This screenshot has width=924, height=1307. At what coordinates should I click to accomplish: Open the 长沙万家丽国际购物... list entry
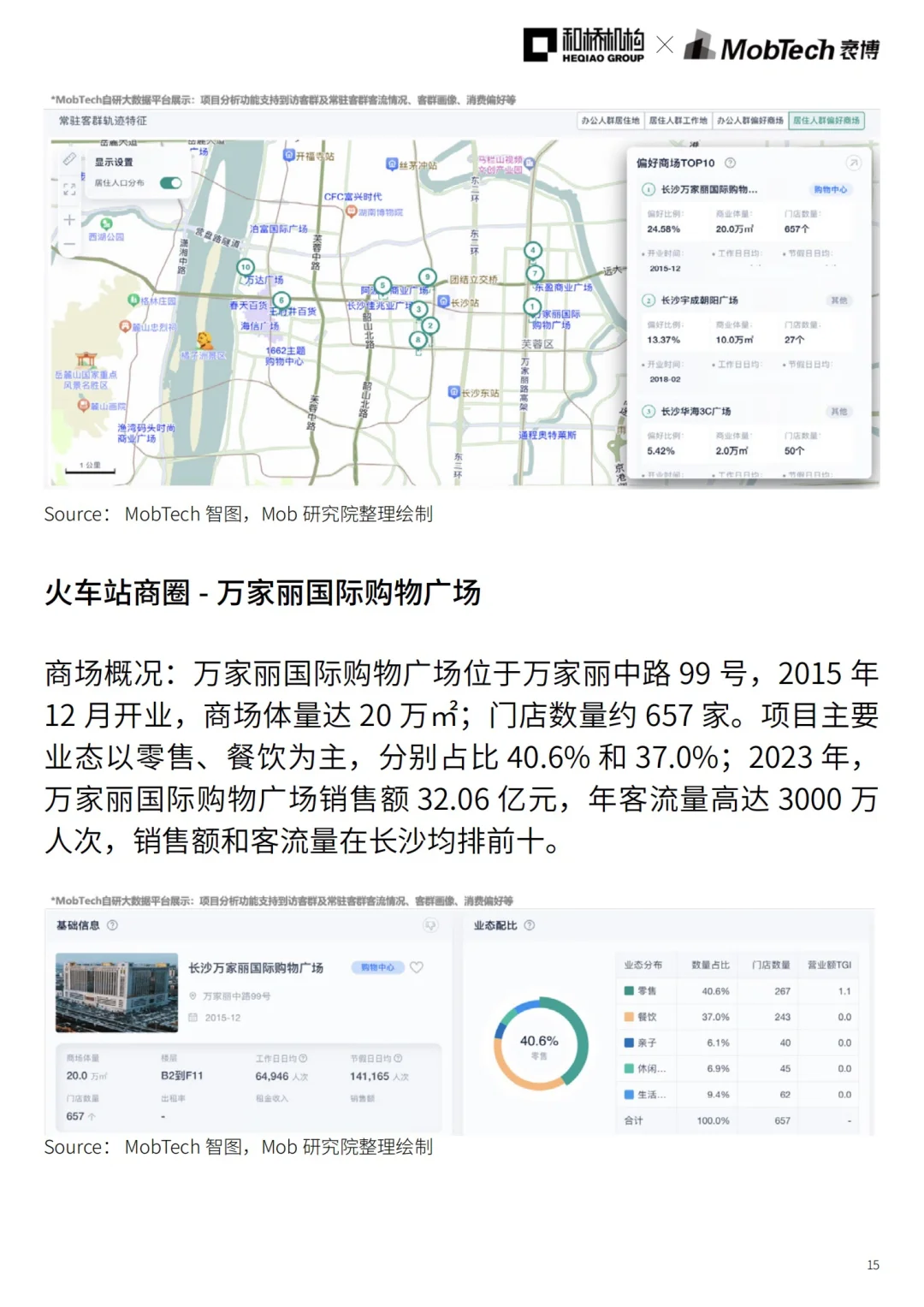point(709,189)
